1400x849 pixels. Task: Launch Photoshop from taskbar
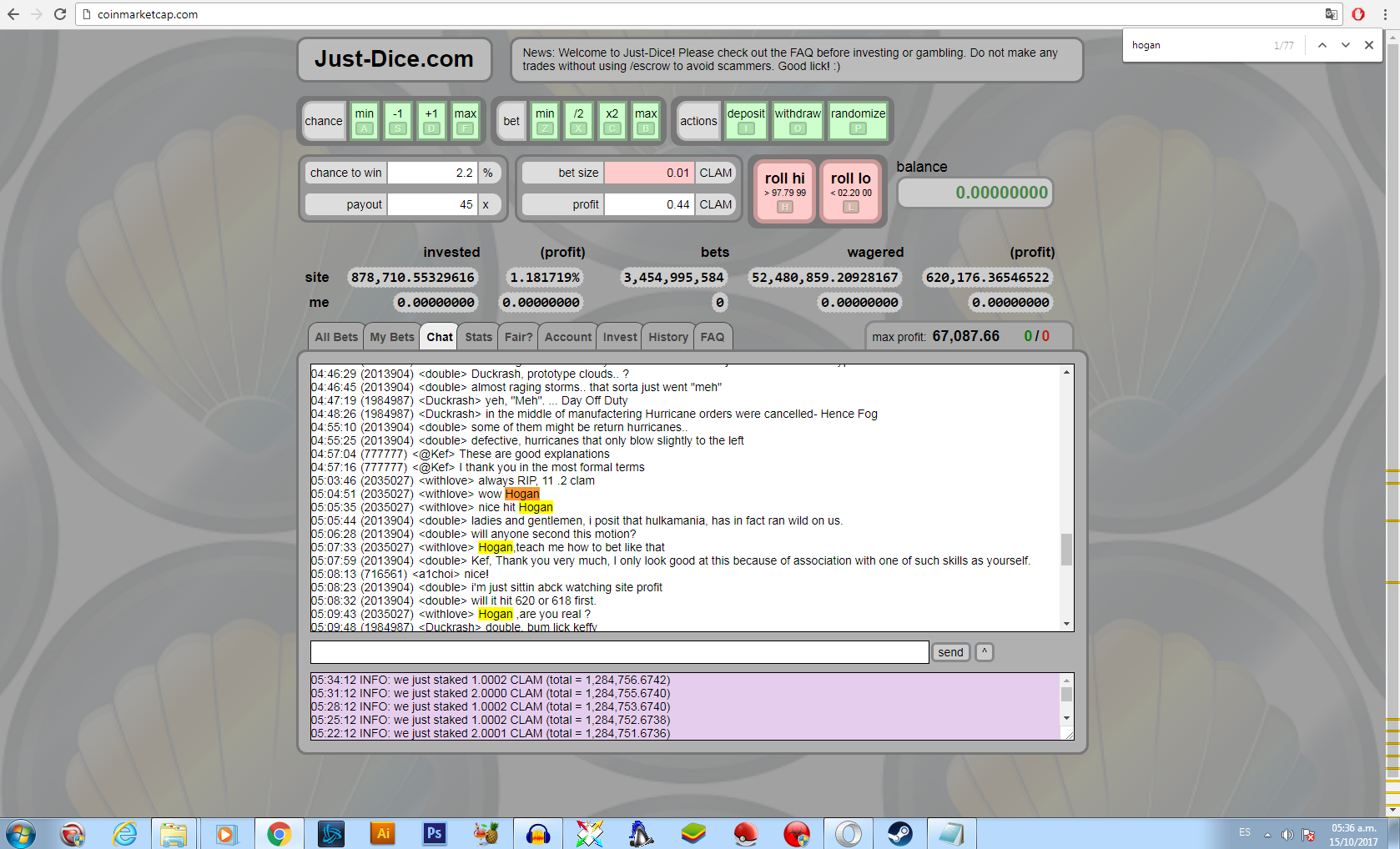pyautogui.click(x=435, y=834)
